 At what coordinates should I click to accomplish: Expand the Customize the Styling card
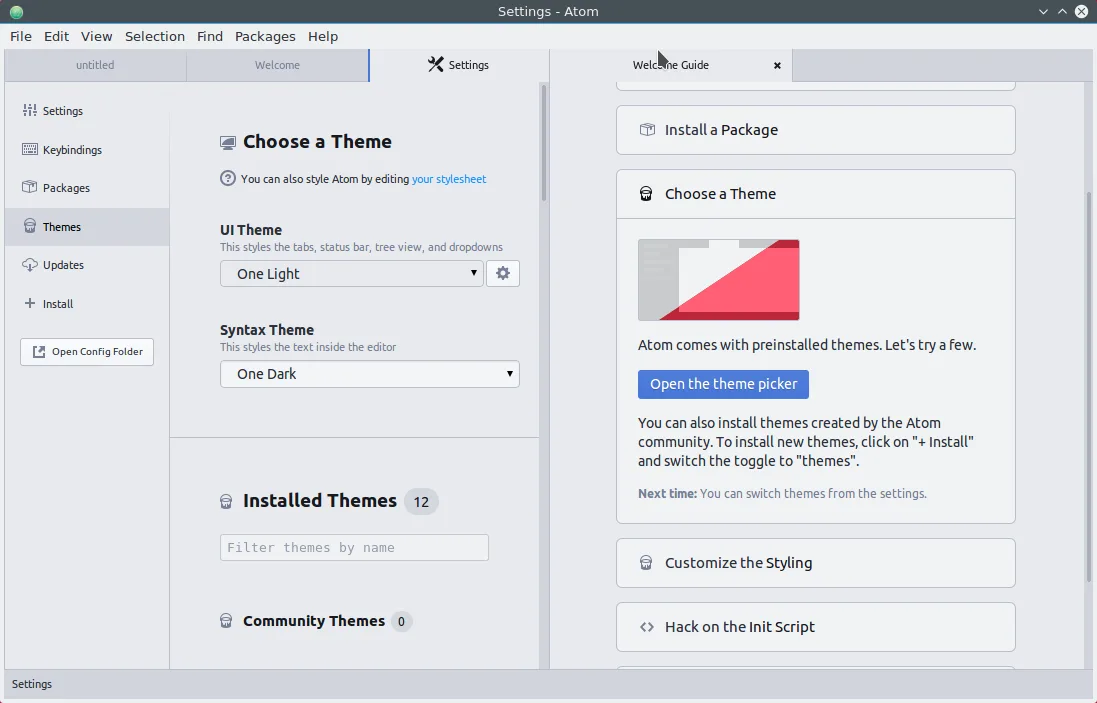coord(816,563)
